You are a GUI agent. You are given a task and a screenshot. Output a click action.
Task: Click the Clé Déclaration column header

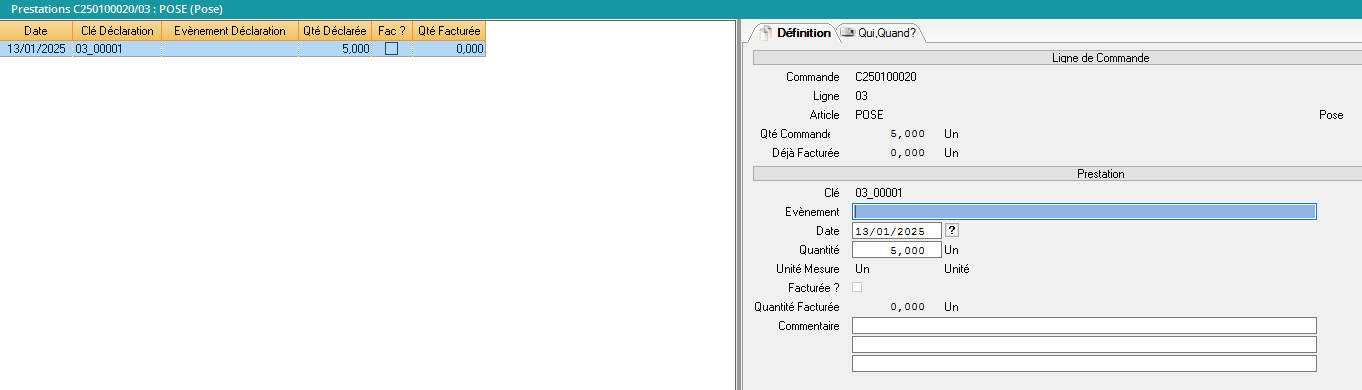[x=117, y=31]
